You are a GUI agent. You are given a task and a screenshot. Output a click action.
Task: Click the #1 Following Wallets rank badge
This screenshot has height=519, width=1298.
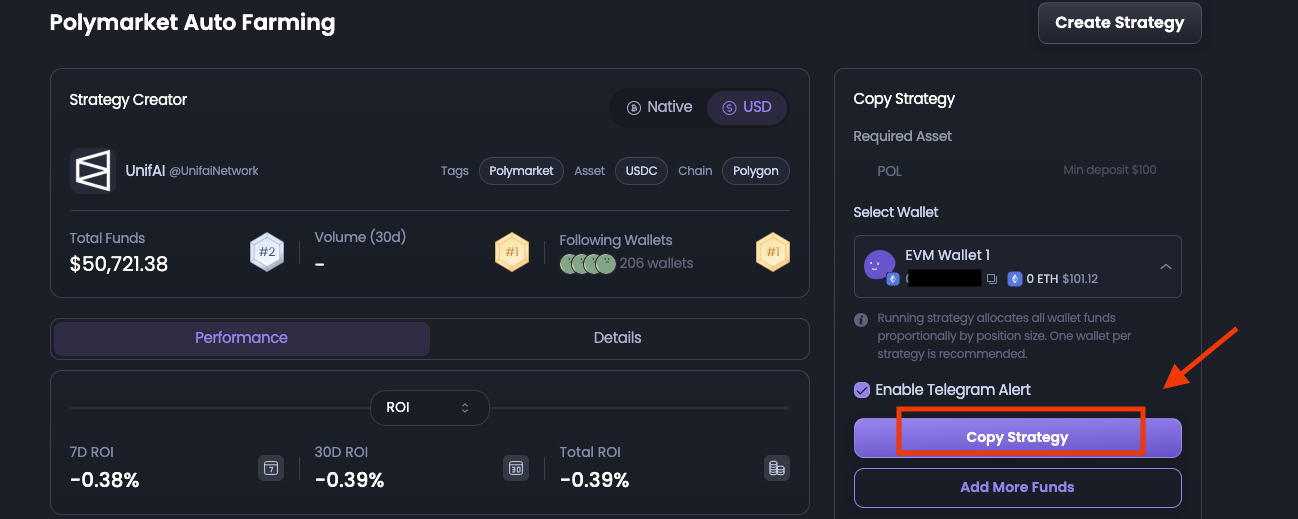[773, 253]
